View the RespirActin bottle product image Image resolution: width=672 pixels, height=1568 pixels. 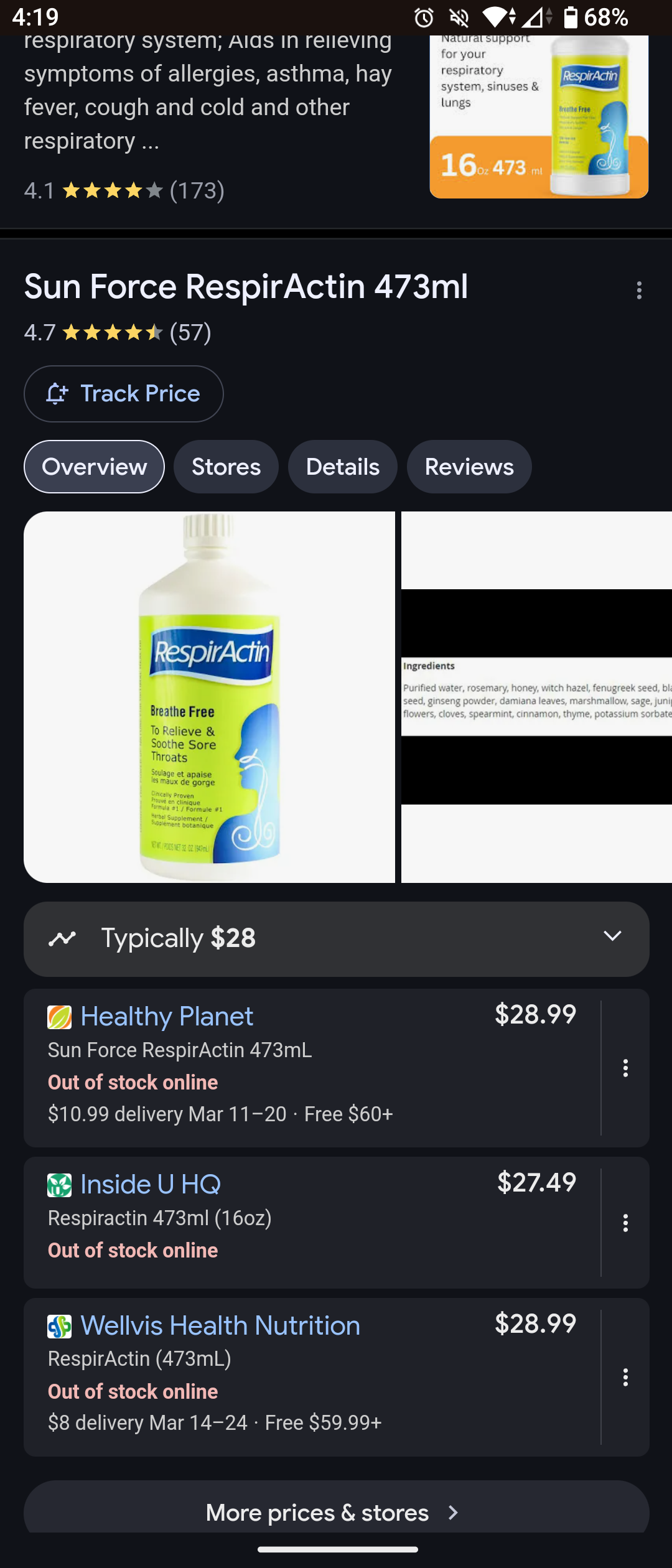tap(209, 697)
